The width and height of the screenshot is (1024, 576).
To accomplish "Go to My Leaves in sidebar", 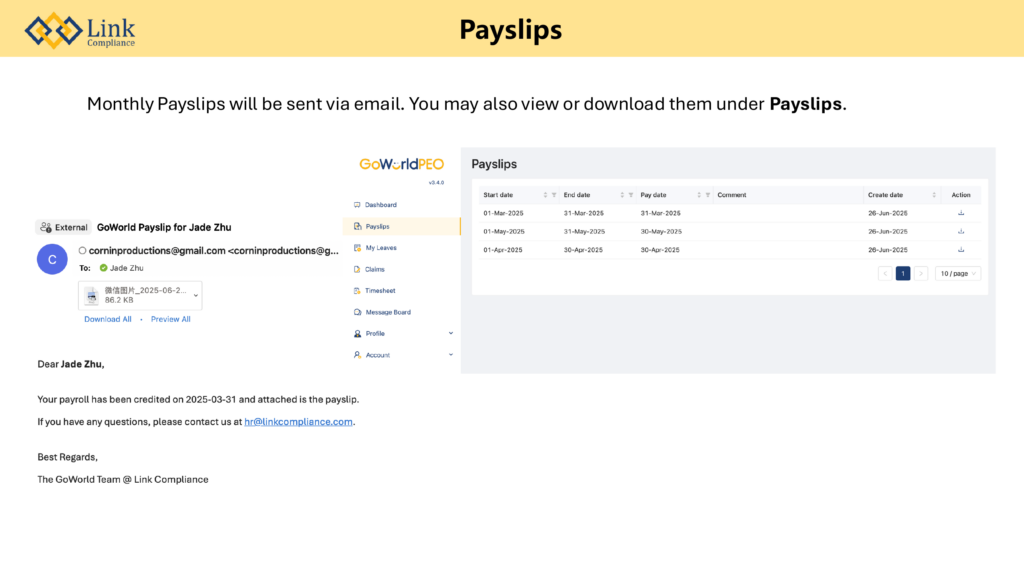I will click(380, 248).
